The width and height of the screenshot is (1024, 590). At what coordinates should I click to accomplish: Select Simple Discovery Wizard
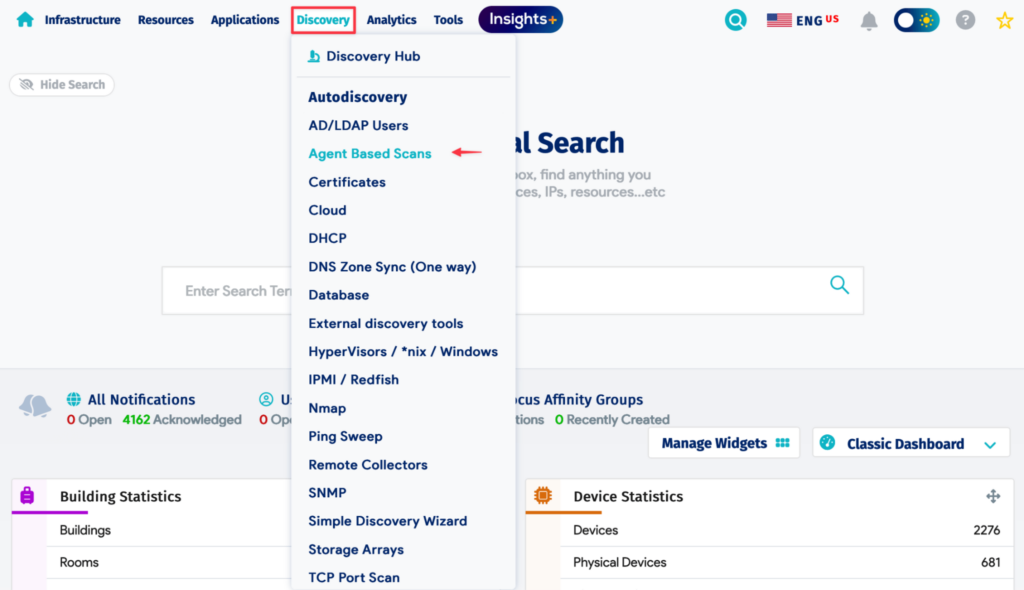pyautogui.click(x=387, y=521)
